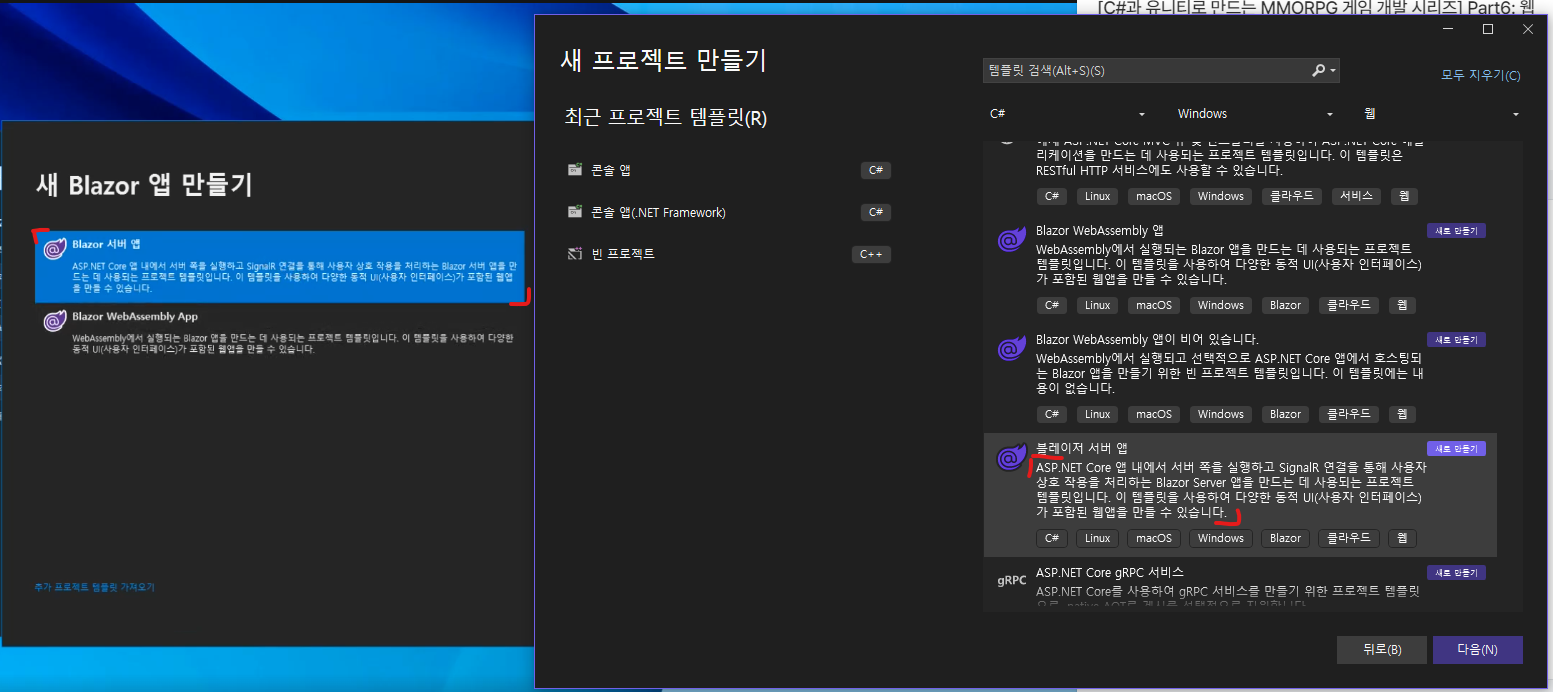Screen dimensions: 1553x692
Task: Click 새로 만들기 badge on Blazor WebAssembly 앱이 비어 있습니다
Action: (1456, 340)
